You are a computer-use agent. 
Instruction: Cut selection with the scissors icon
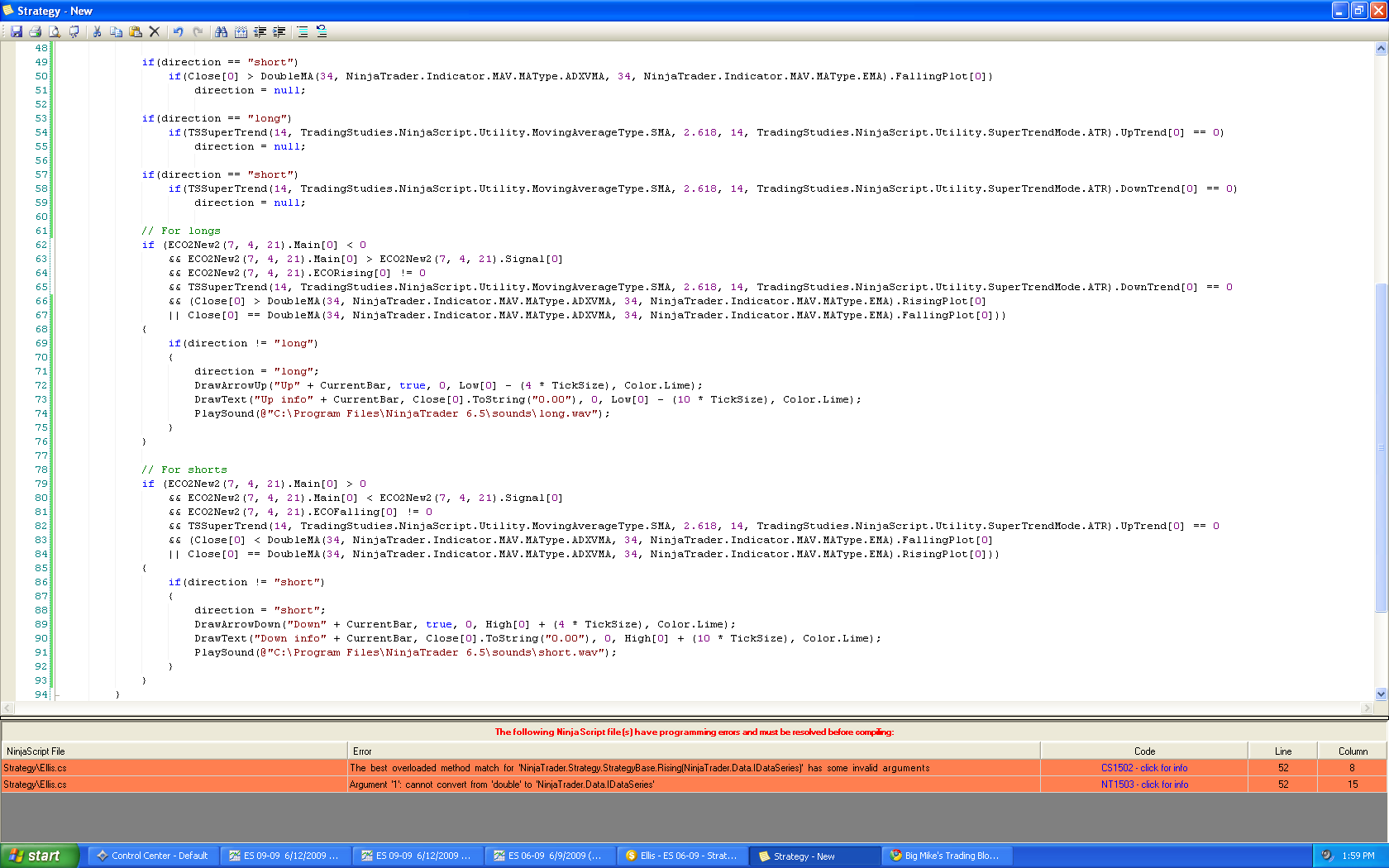(x=97, y=31)
